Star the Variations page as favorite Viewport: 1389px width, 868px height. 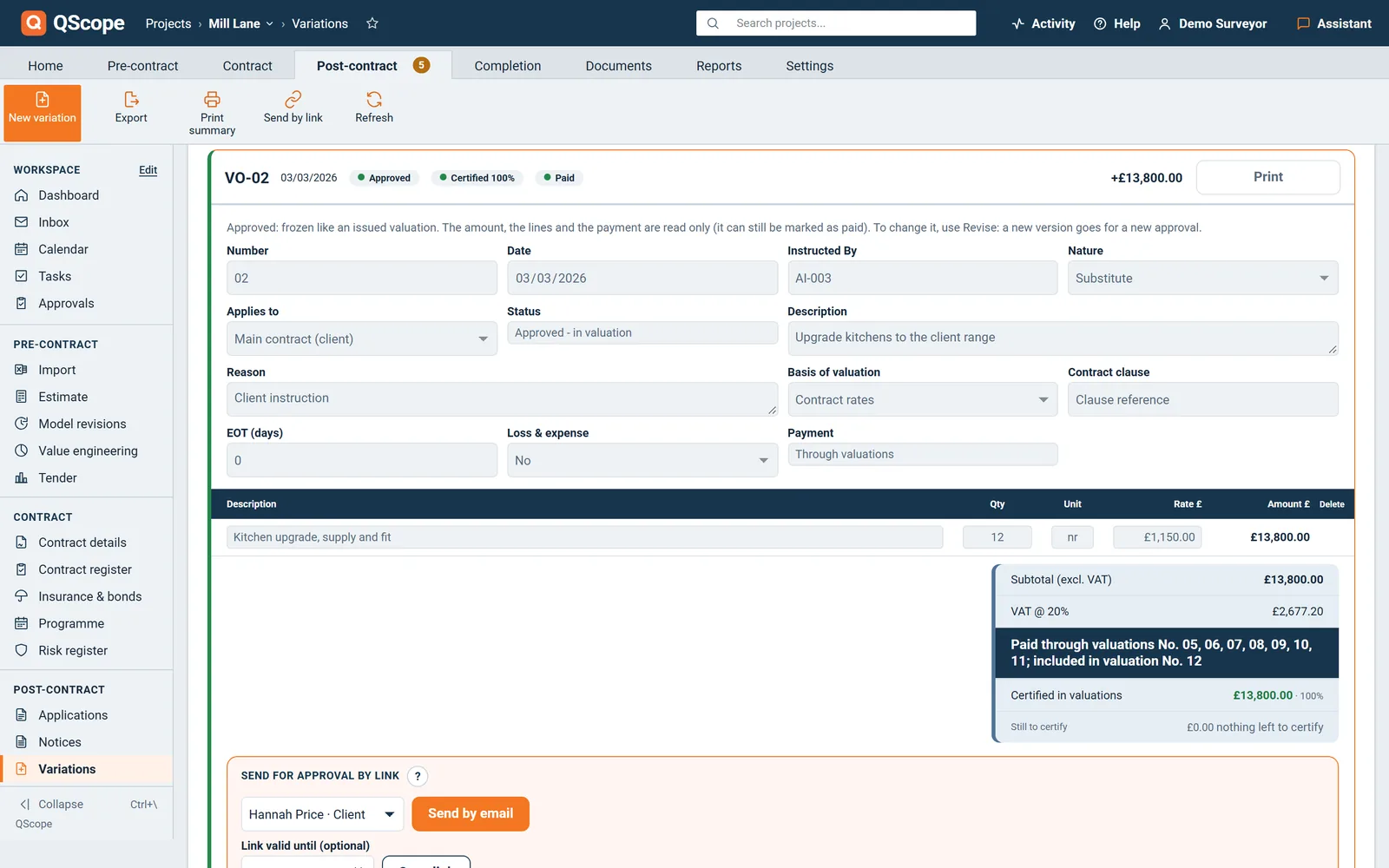click(x=372, y=23)
